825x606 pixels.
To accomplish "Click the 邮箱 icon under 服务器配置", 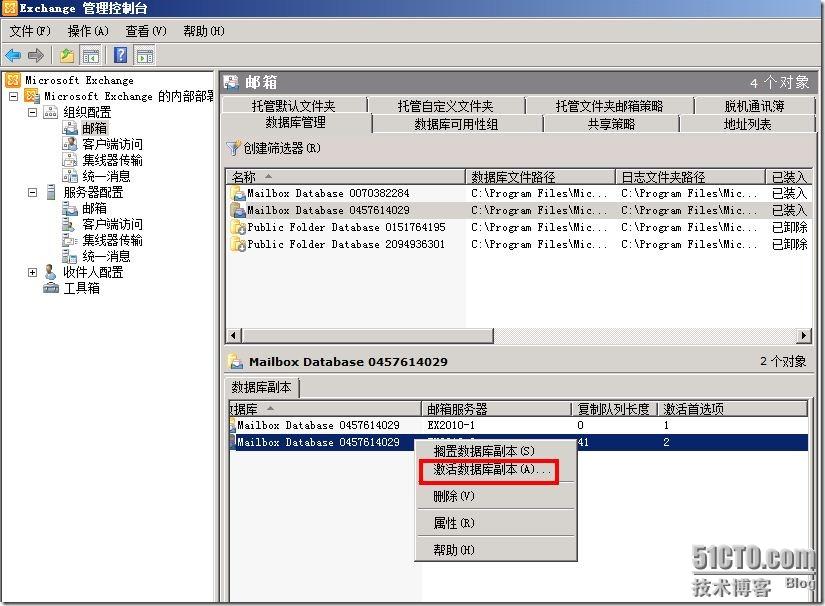I will [x=70, y=208].
